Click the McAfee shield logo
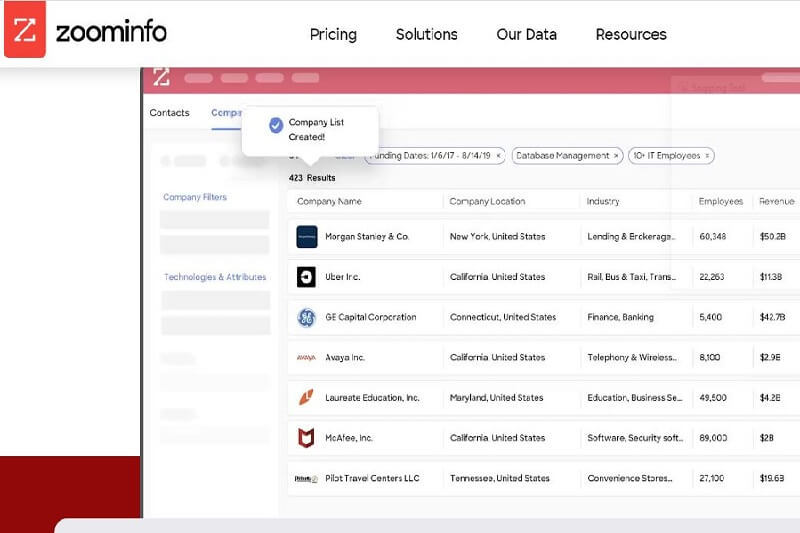This screenshot has width=800, height=533. click(306, 438)
